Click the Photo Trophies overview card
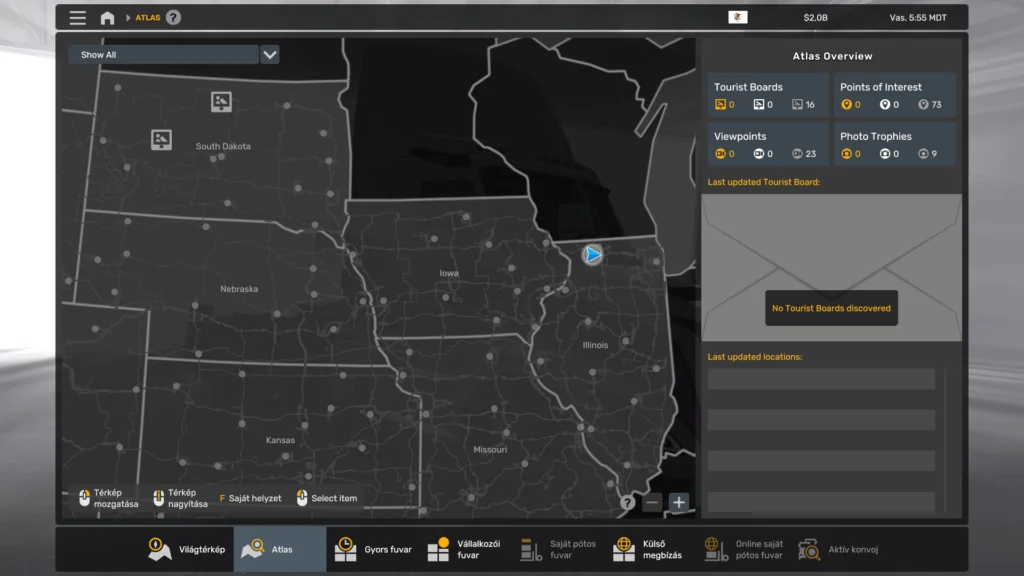Screen dimensions: 1024x576 [x=894, y=144]
